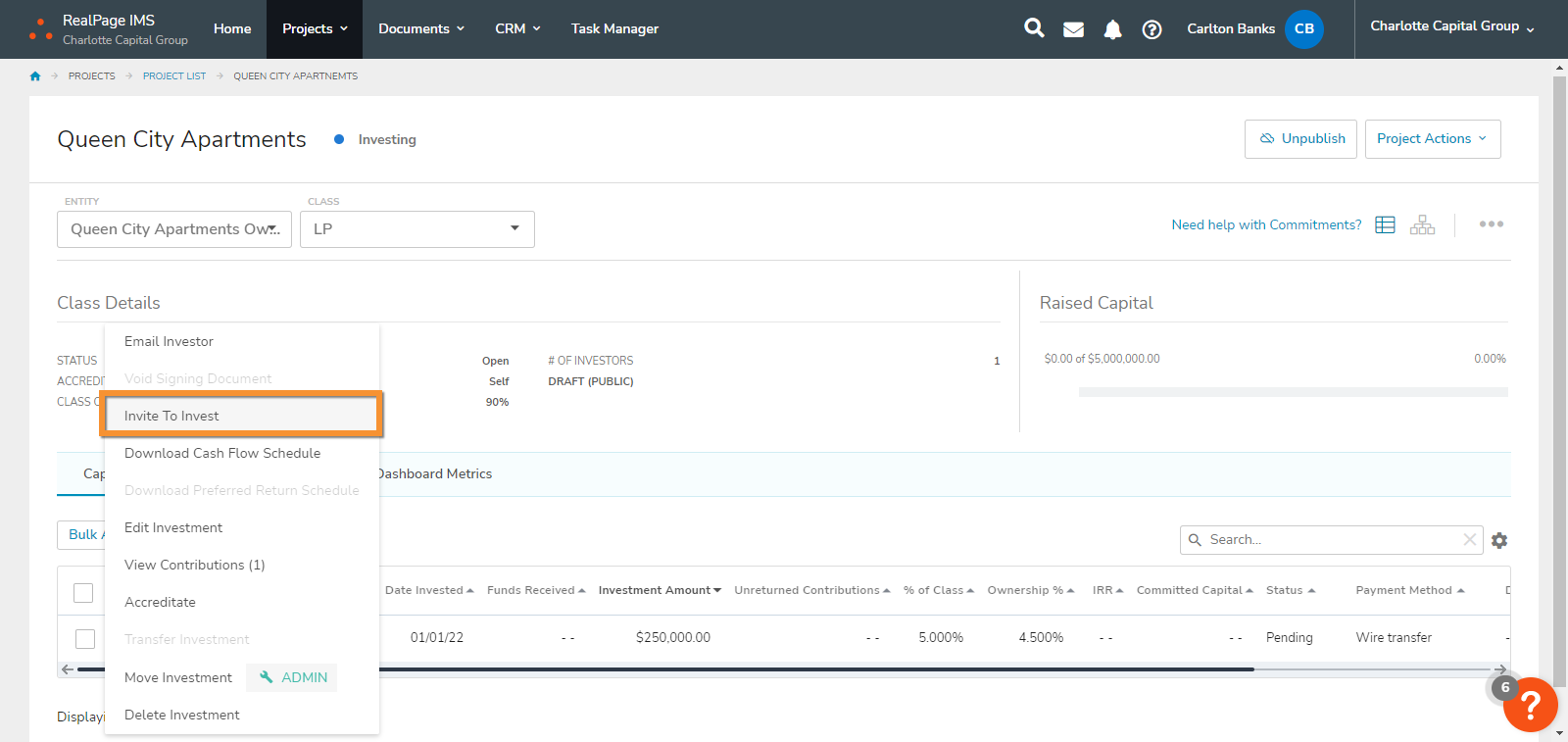This screenshot has height=742, width=1568.
Task: Click into the Search input field
Action: click(x=1333, y=539)
